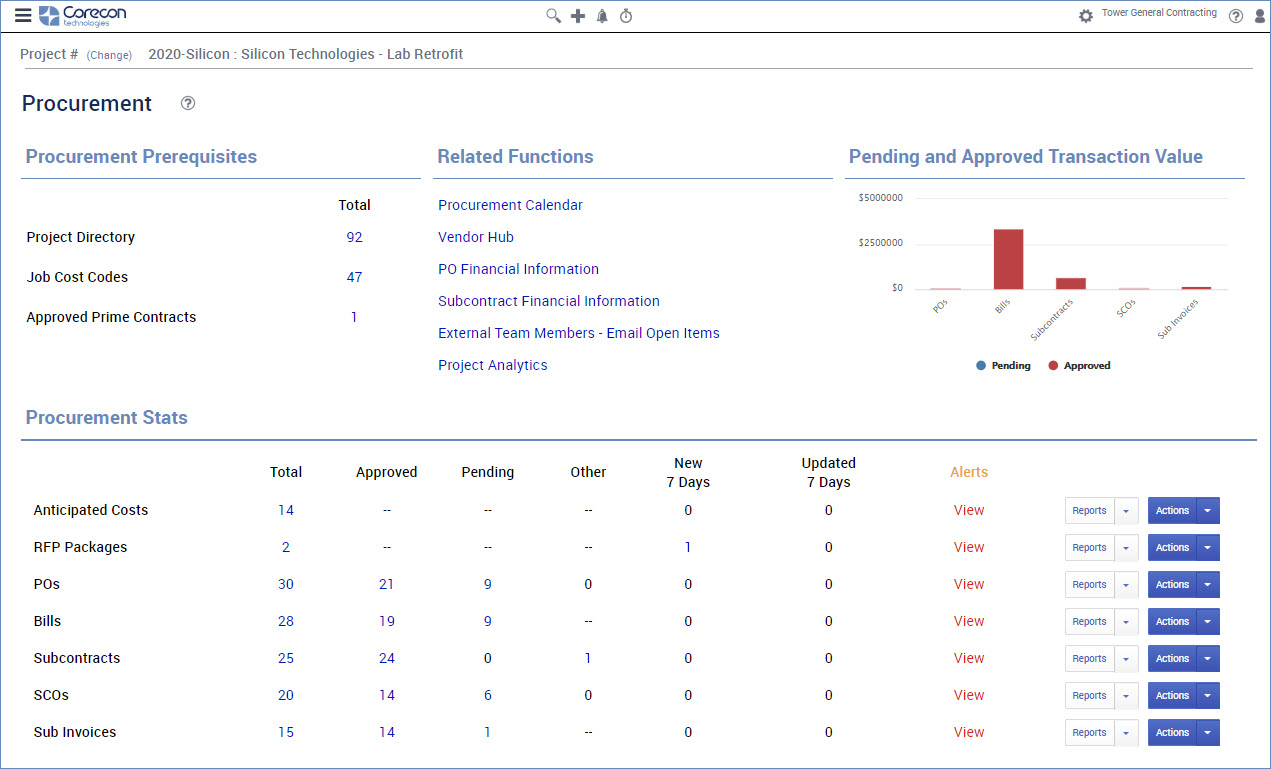Open Procurement Calendar link
Image resolution: width=1271 pixels, height=769 pixels.
(x=510, y=205)
